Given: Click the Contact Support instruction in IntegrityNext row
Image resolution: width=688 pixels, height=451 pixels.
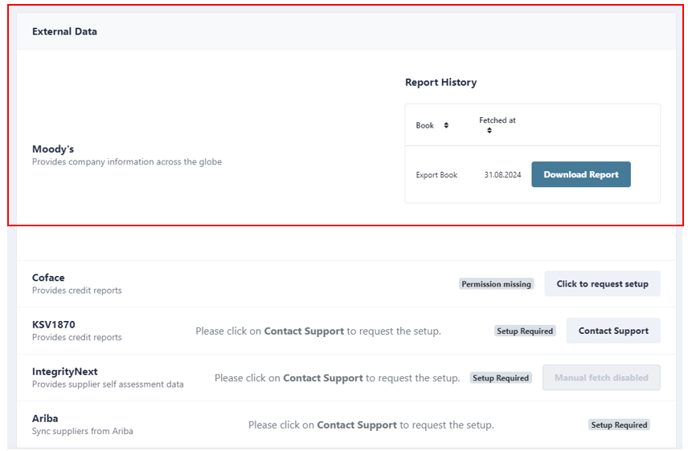Looking at the screenshot, I should click(337, 378).
